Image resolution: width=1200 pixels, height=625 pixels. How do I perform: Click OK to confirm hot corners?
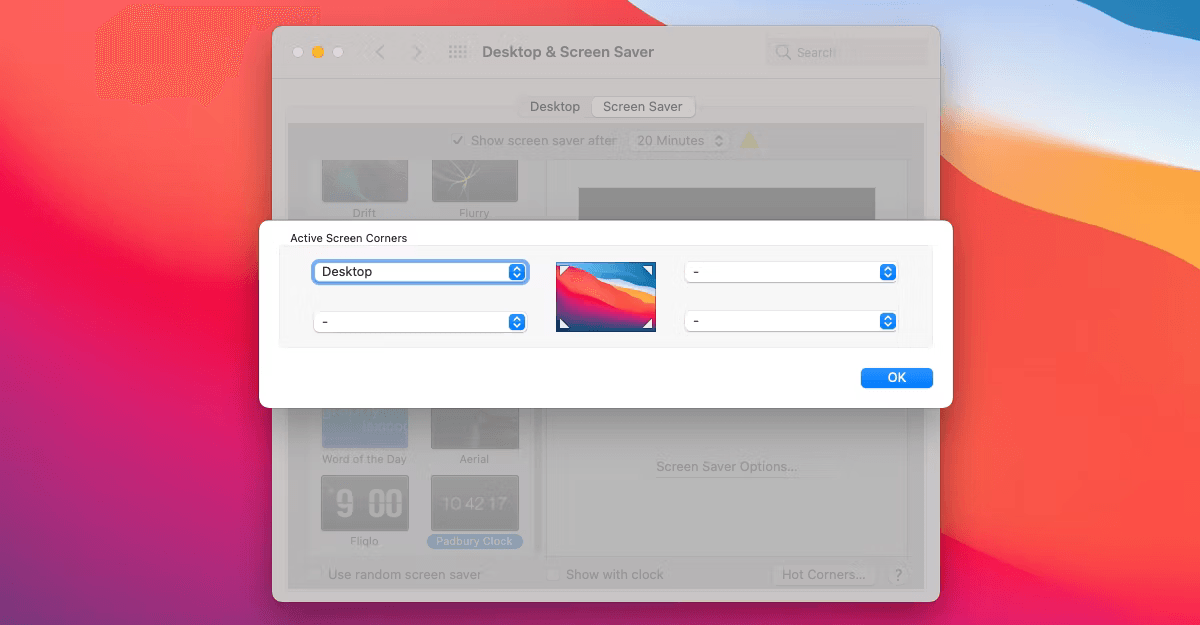(x=896, y=377)
